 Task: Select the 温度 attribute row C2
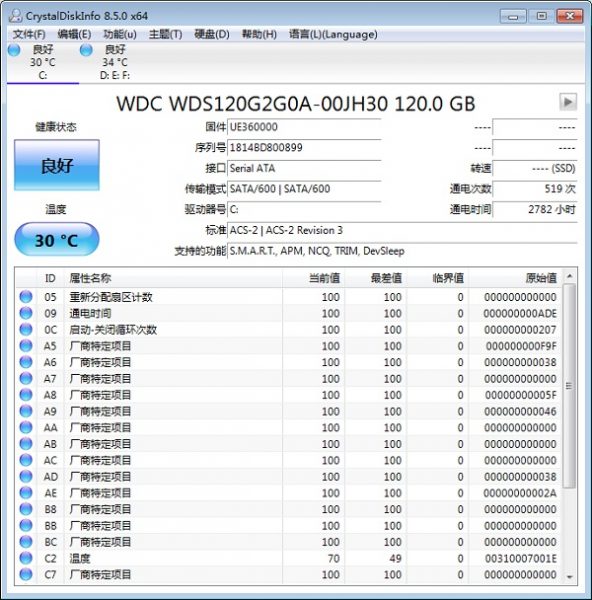click(x=289, y=558)
